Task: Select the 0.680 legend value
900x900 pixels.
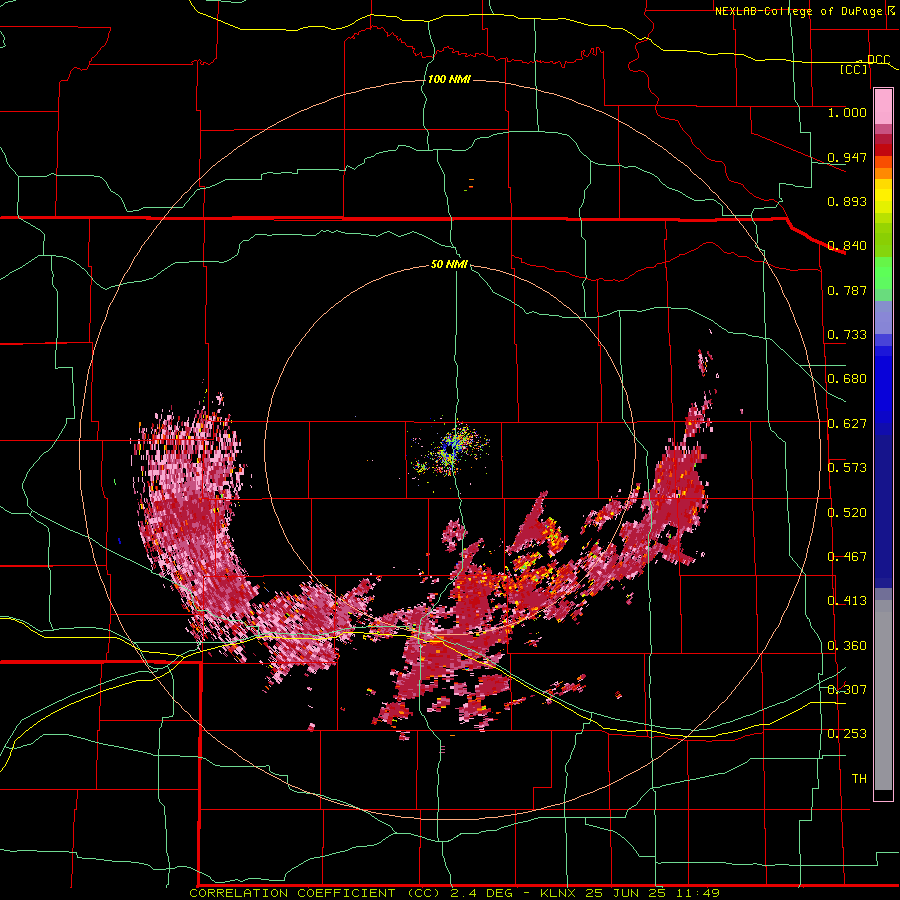Action: 847,379
